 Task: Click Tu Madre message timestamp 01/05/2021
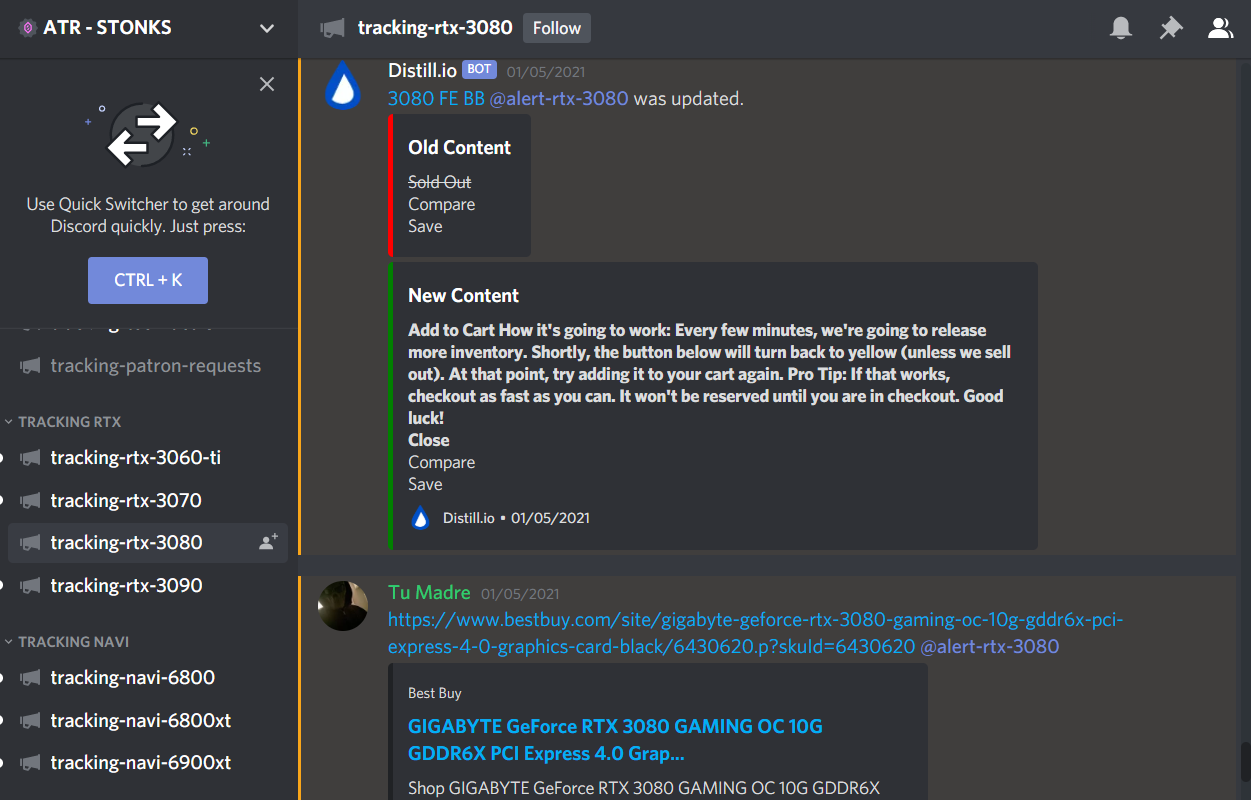click(520, 594)
